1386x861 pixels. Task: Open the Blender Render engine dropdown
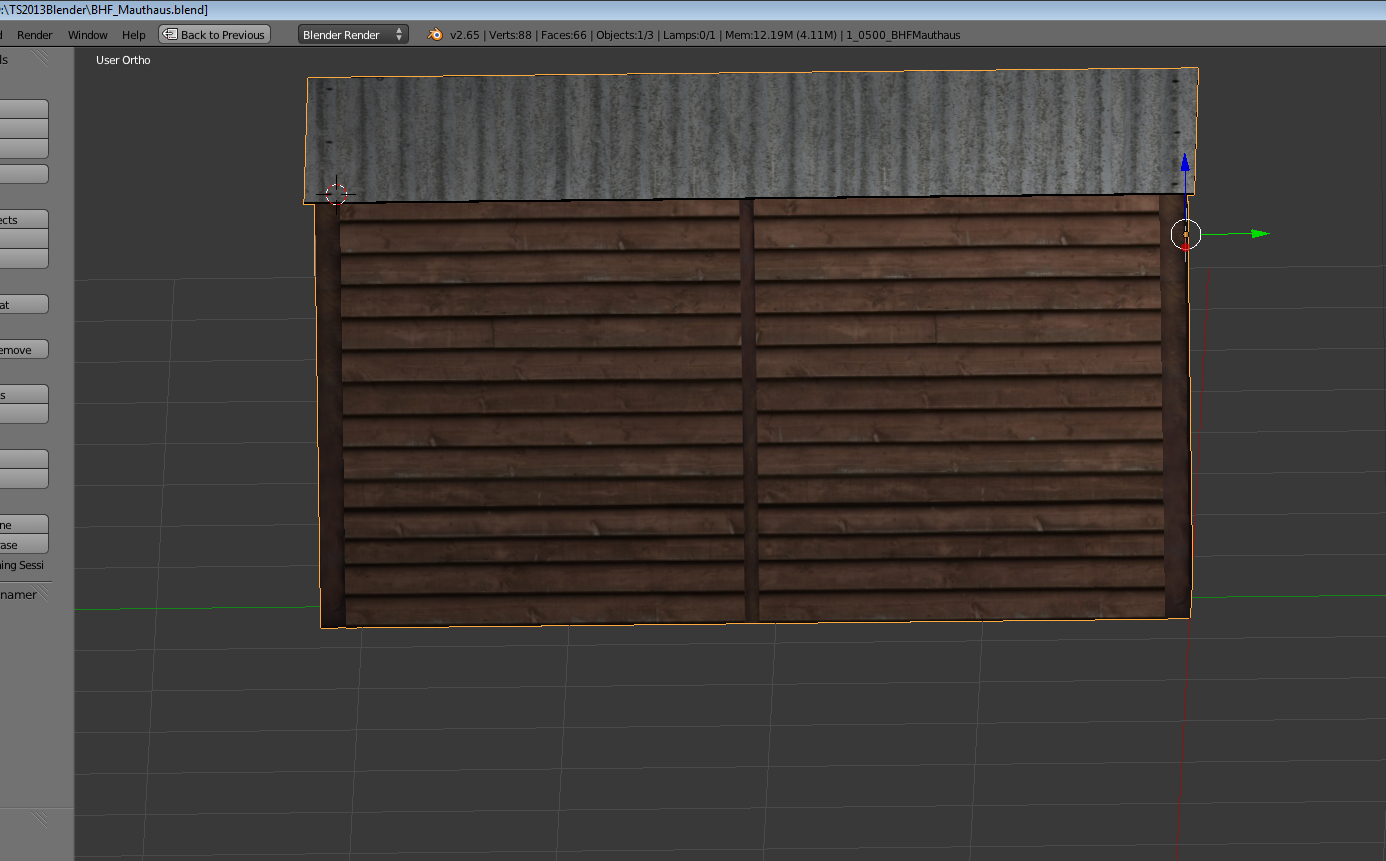[x=353, y=34]
